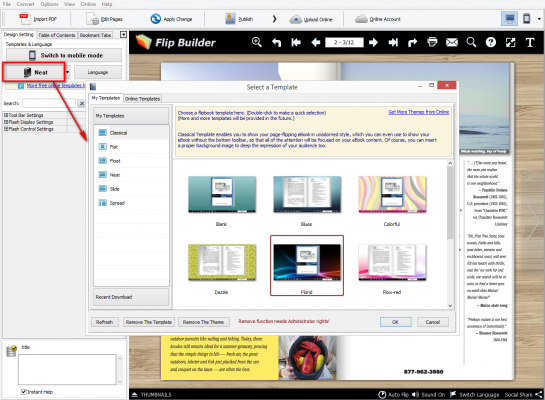Click Upload Online cloud icon
The width and height of the screenshot is (545, 400).
(x=295, y=19)
